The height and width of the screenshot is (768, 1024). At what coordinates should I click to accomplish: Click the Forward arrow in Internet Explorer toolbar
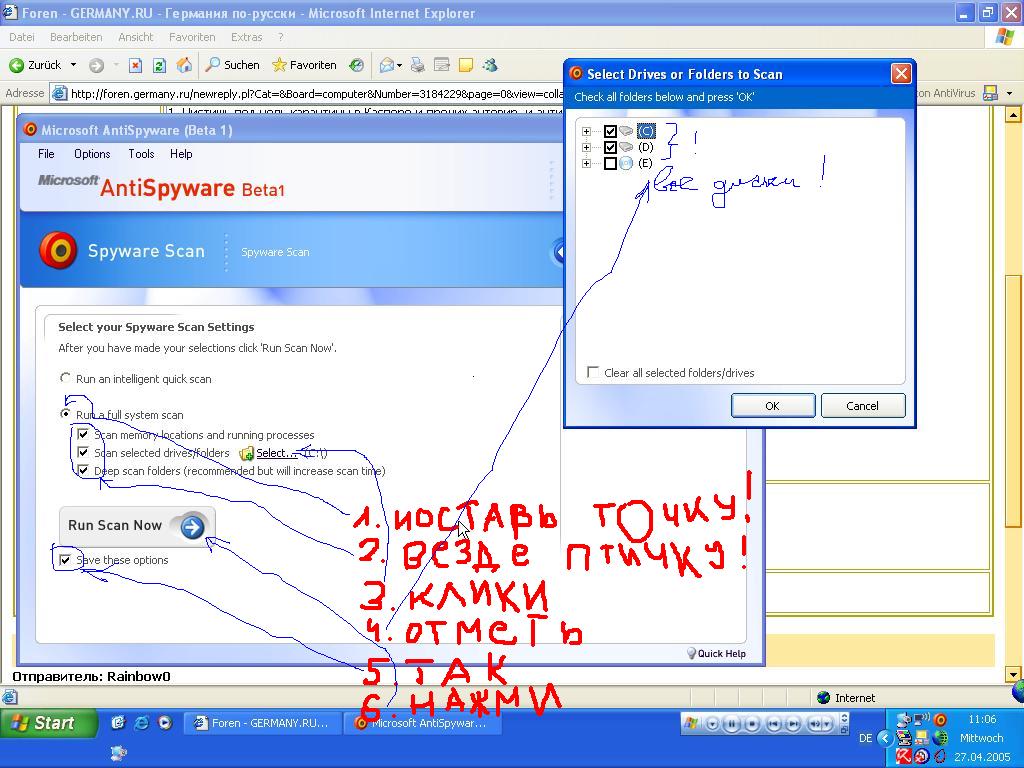97,65
